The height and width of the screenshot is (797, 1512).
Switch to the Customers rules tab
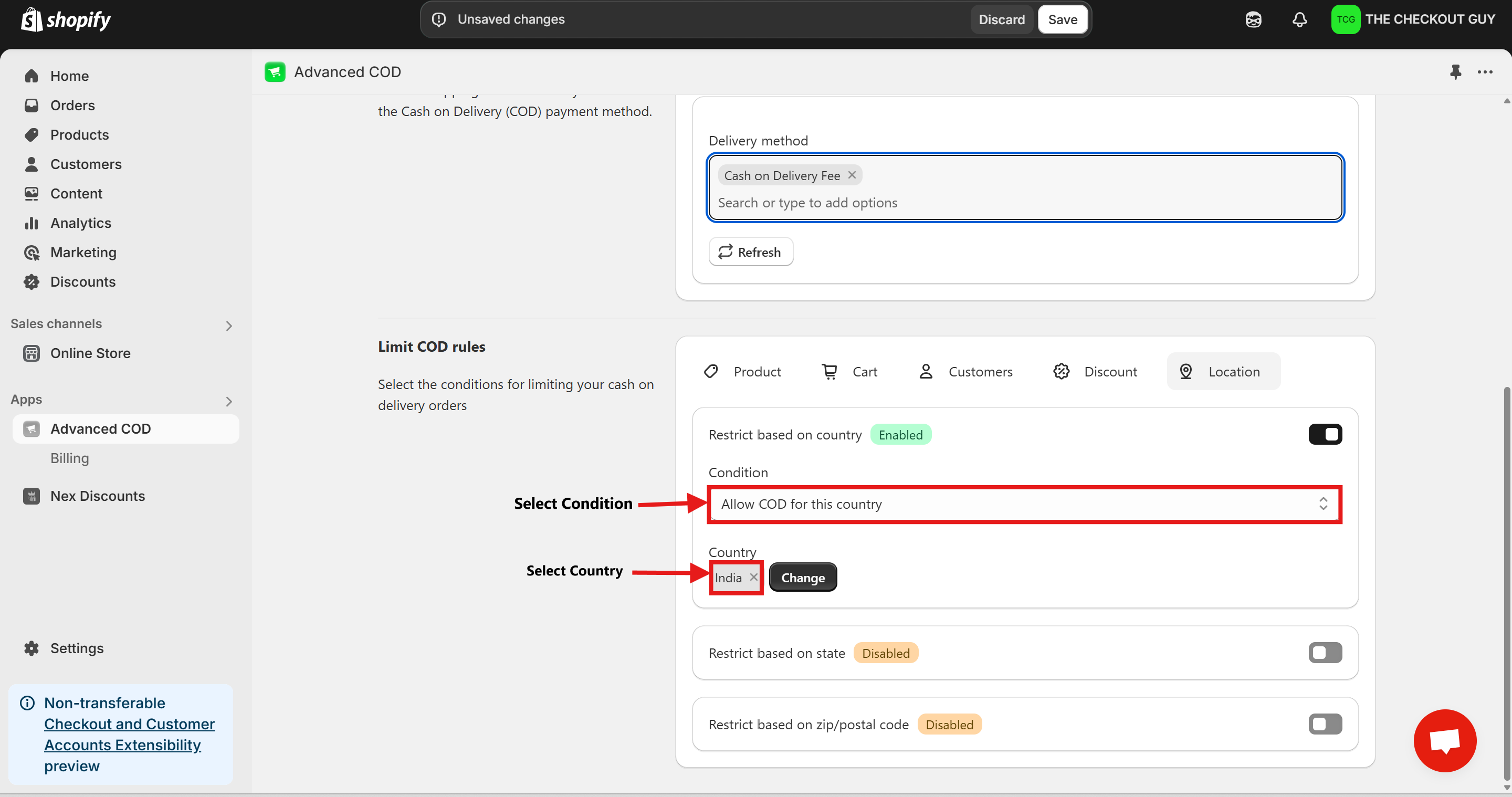coord(965,372)
